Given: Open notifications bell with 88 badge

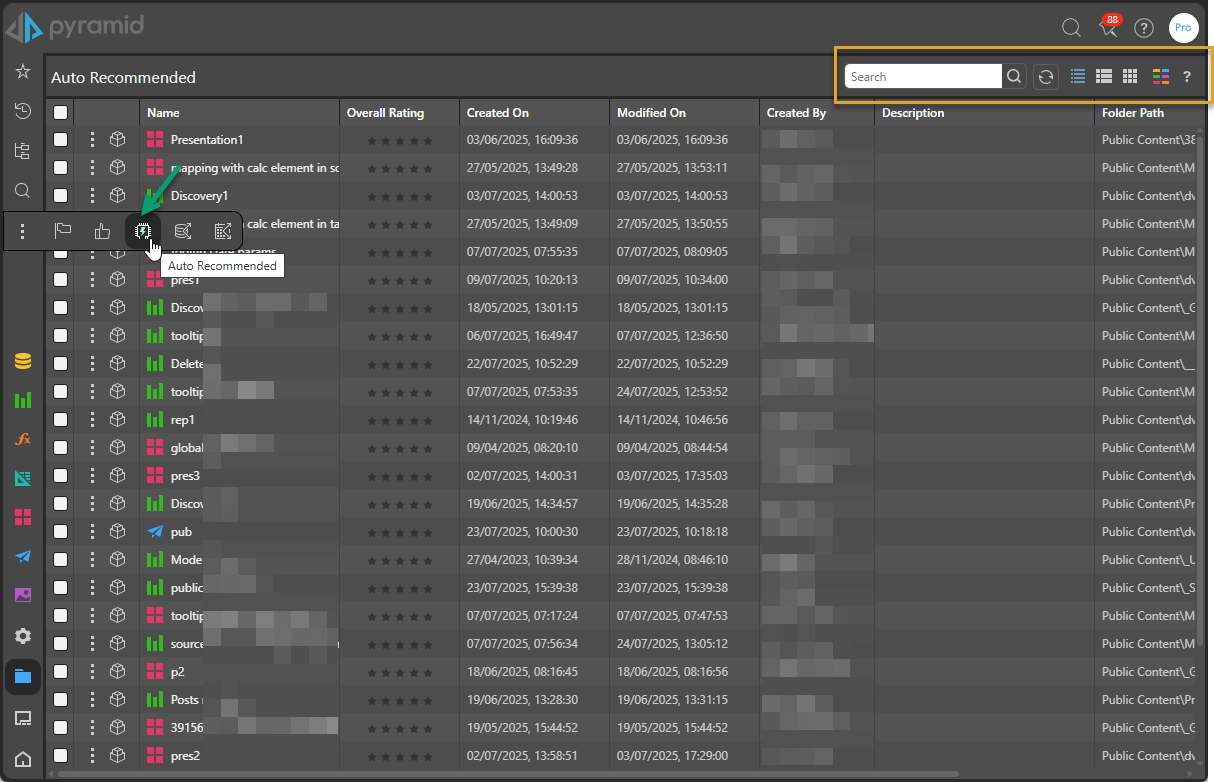Looking at the screenshot, I should [1107, 28].
